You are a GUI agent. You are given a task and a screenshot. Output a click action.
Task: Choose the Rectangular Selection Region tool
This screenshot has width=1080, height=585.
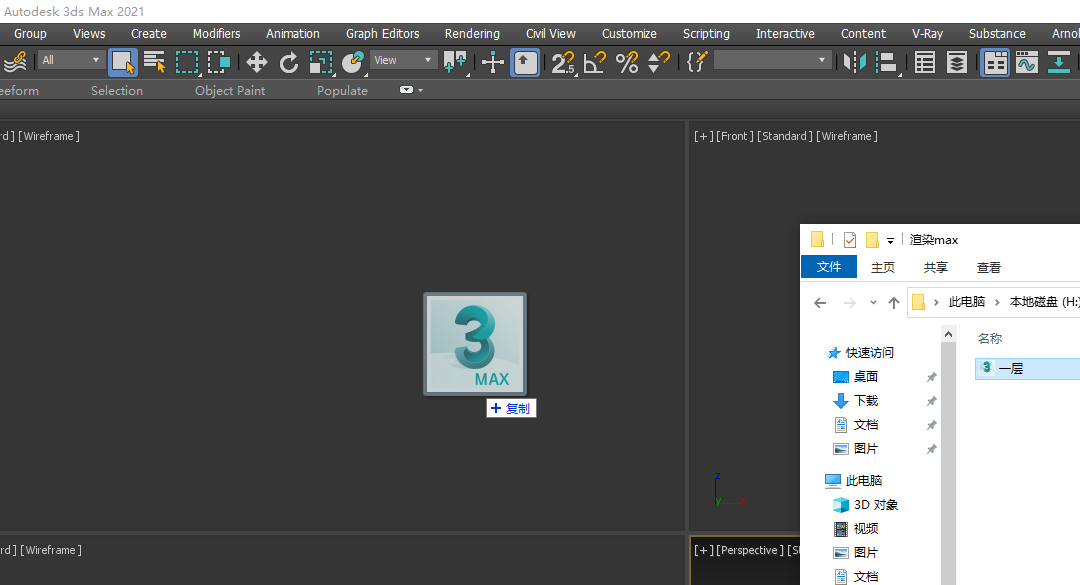tap(187, 62)
